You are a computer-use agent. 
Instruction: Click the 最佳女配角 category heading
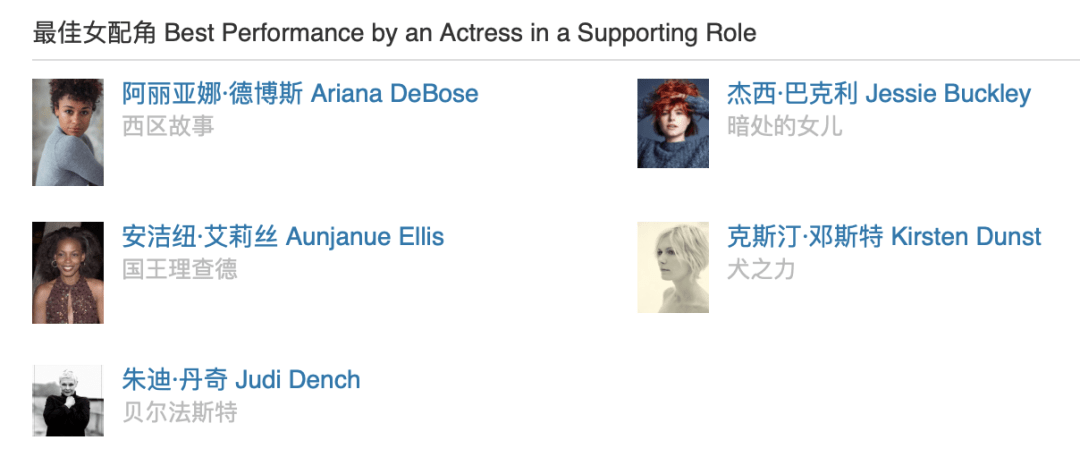click(x=94, y=33)
